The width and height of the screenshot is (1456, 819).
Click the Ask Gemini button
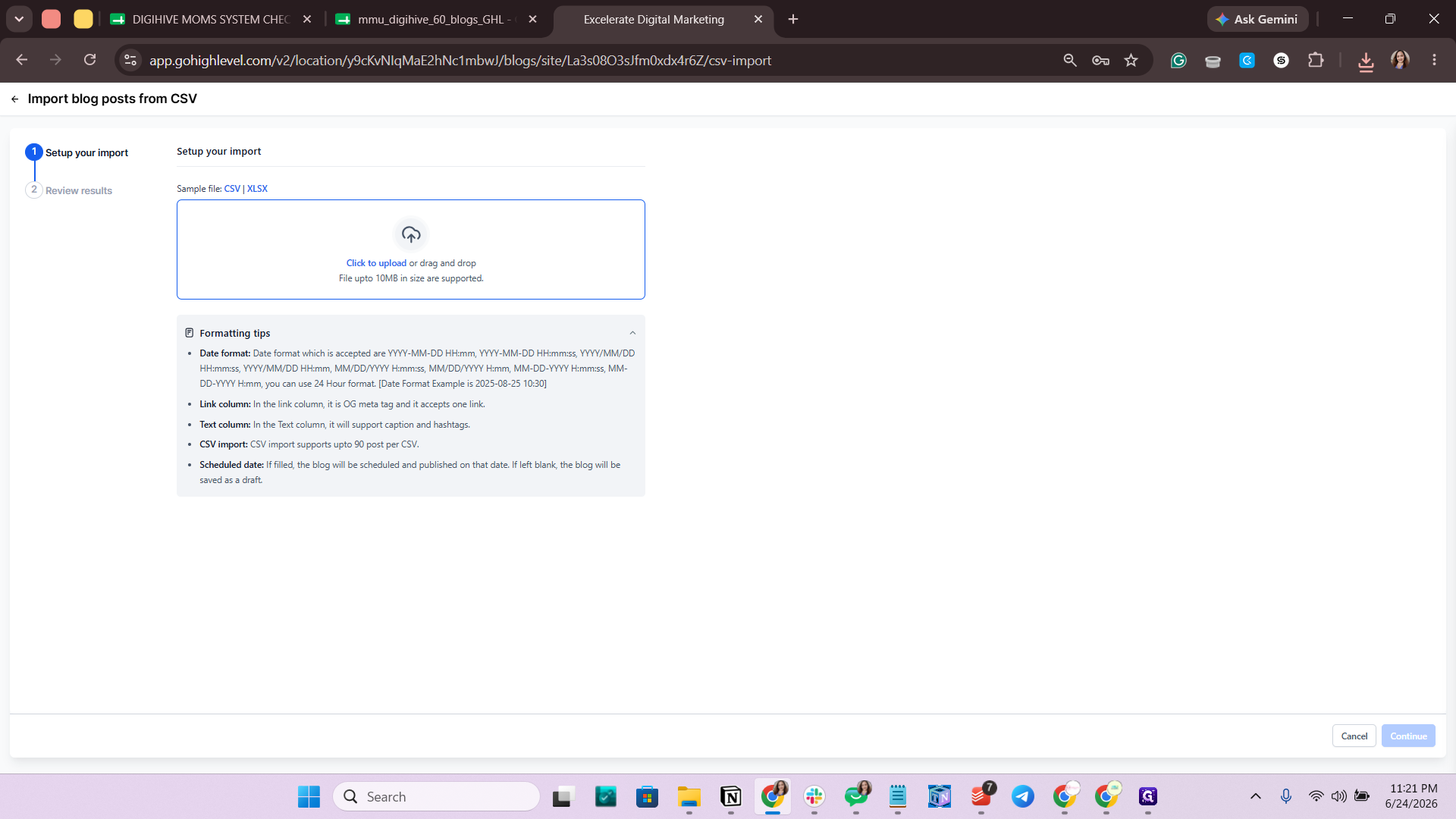(1257, 20)
